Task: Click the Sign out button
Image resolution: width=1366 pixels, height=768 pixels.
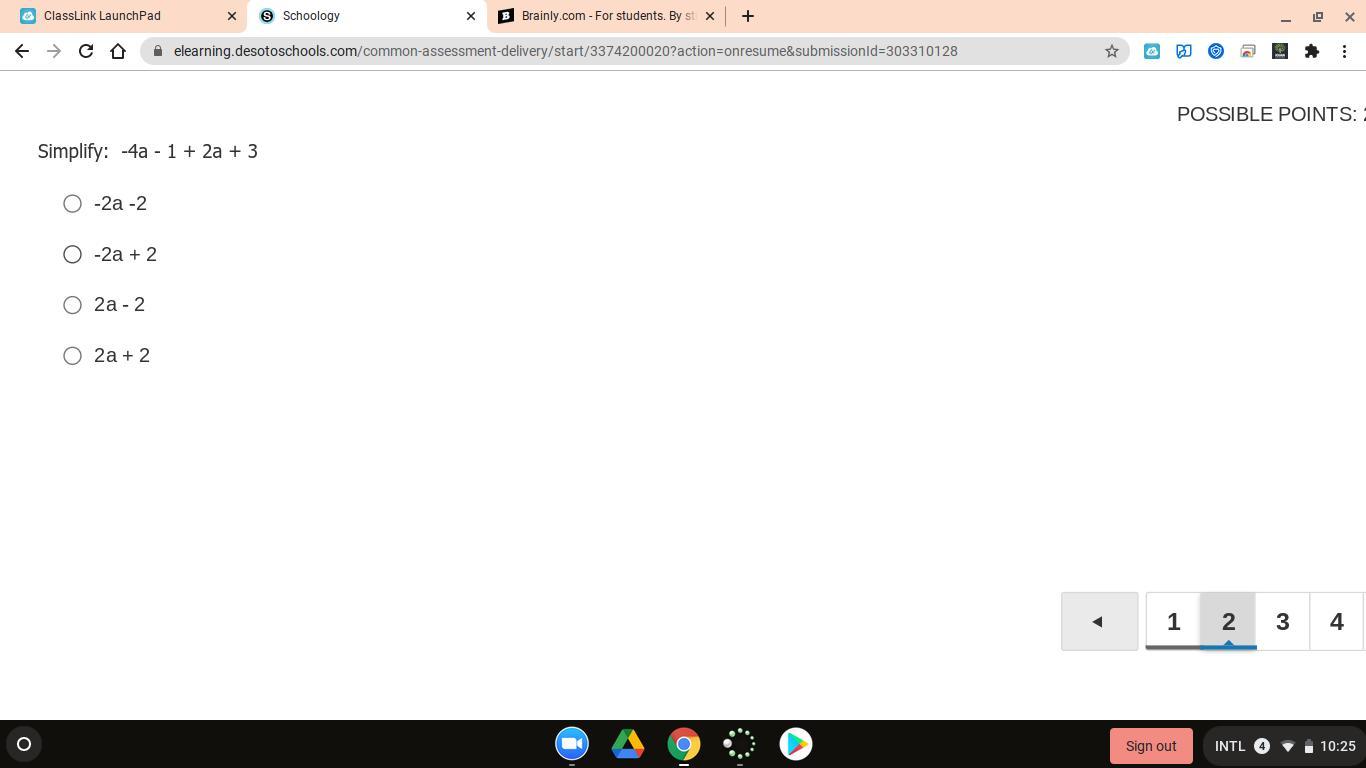Action: click(1151, 746)
